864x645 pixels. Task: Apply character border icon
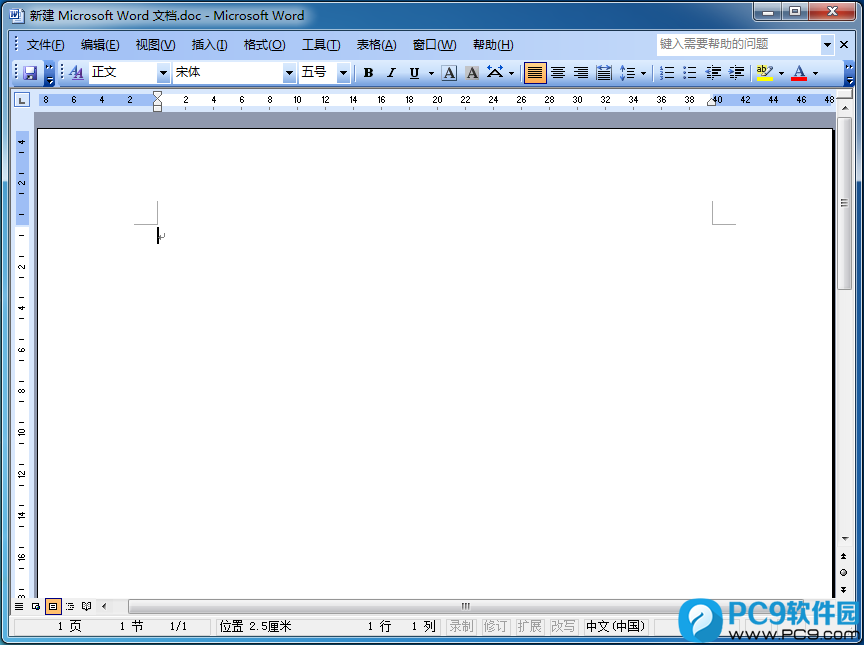click(x=449, y=73)
